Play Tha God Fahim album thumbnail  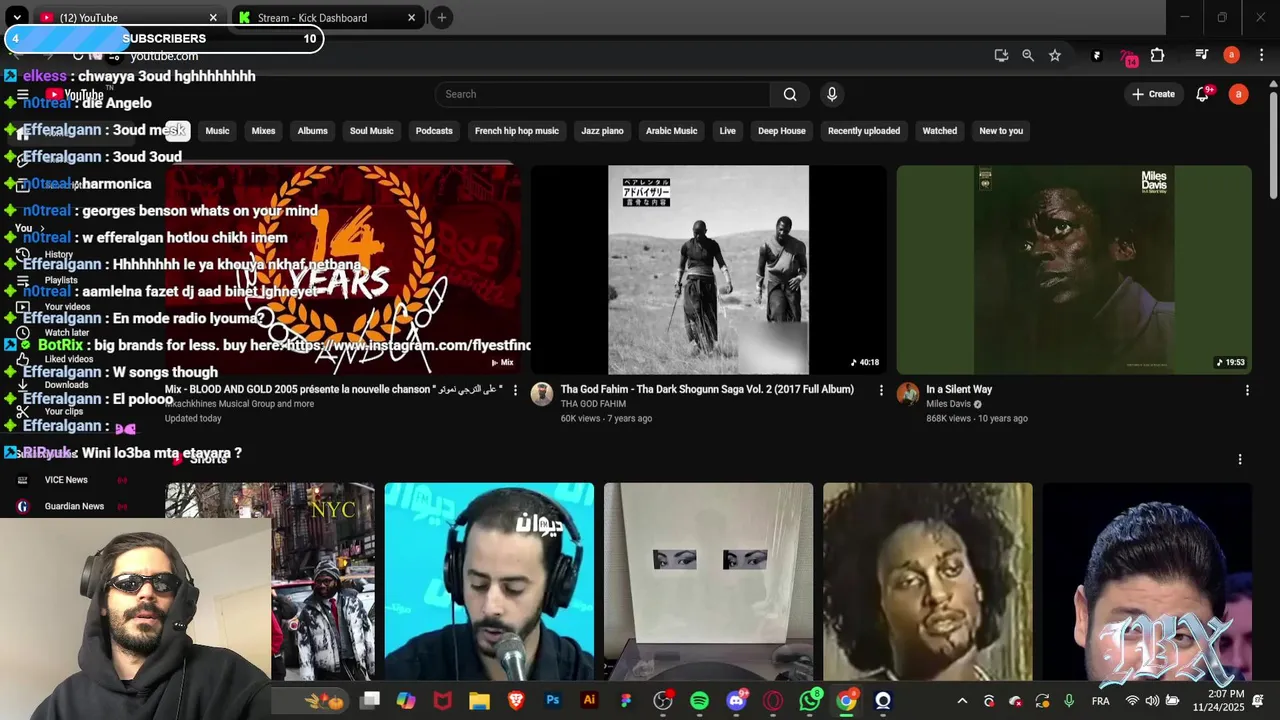pos(708,270)
